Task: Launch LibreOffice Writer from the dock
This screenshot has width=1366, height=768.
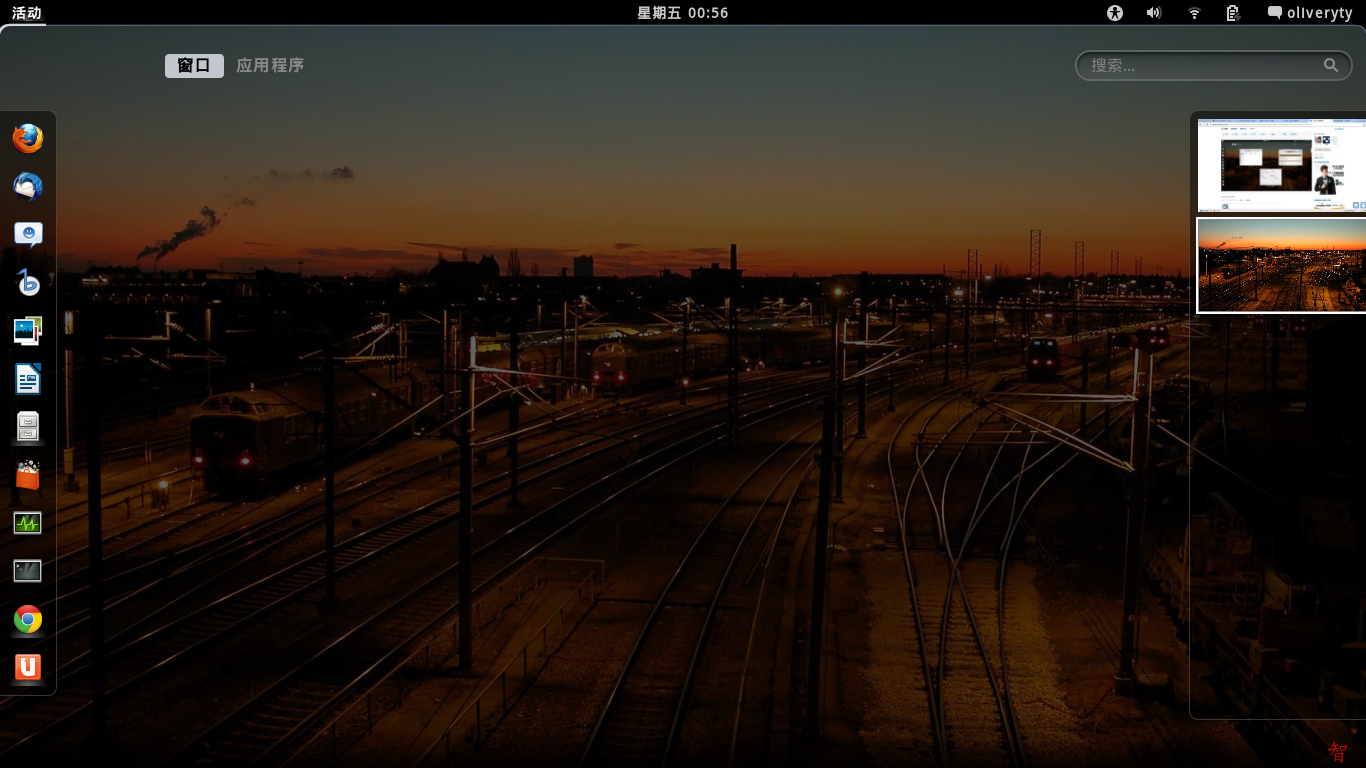Action: 28,379
